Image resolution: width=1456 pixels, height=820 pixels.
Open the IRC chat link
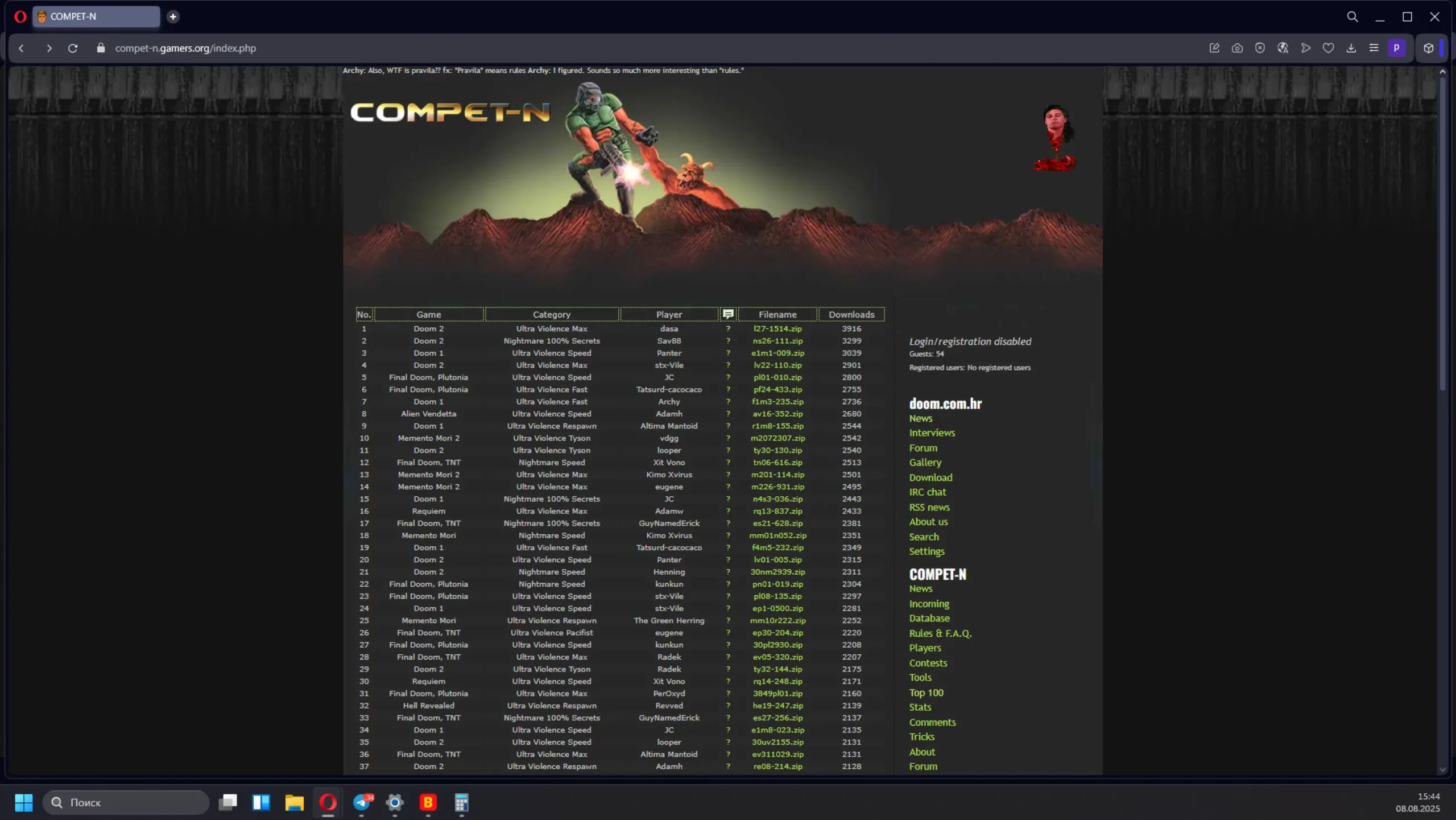pos(927,492)
